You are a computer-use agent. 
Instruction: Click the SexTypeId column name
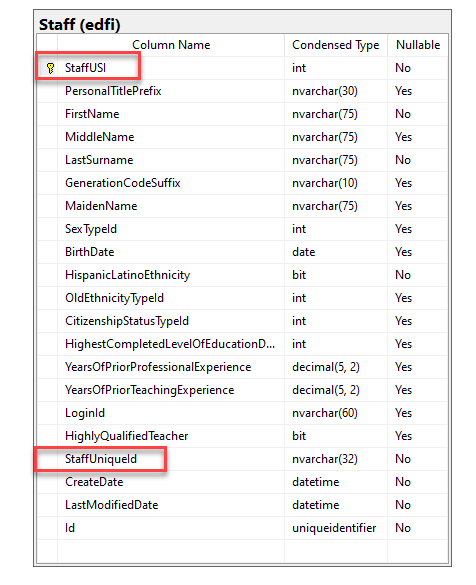(91, 229)
